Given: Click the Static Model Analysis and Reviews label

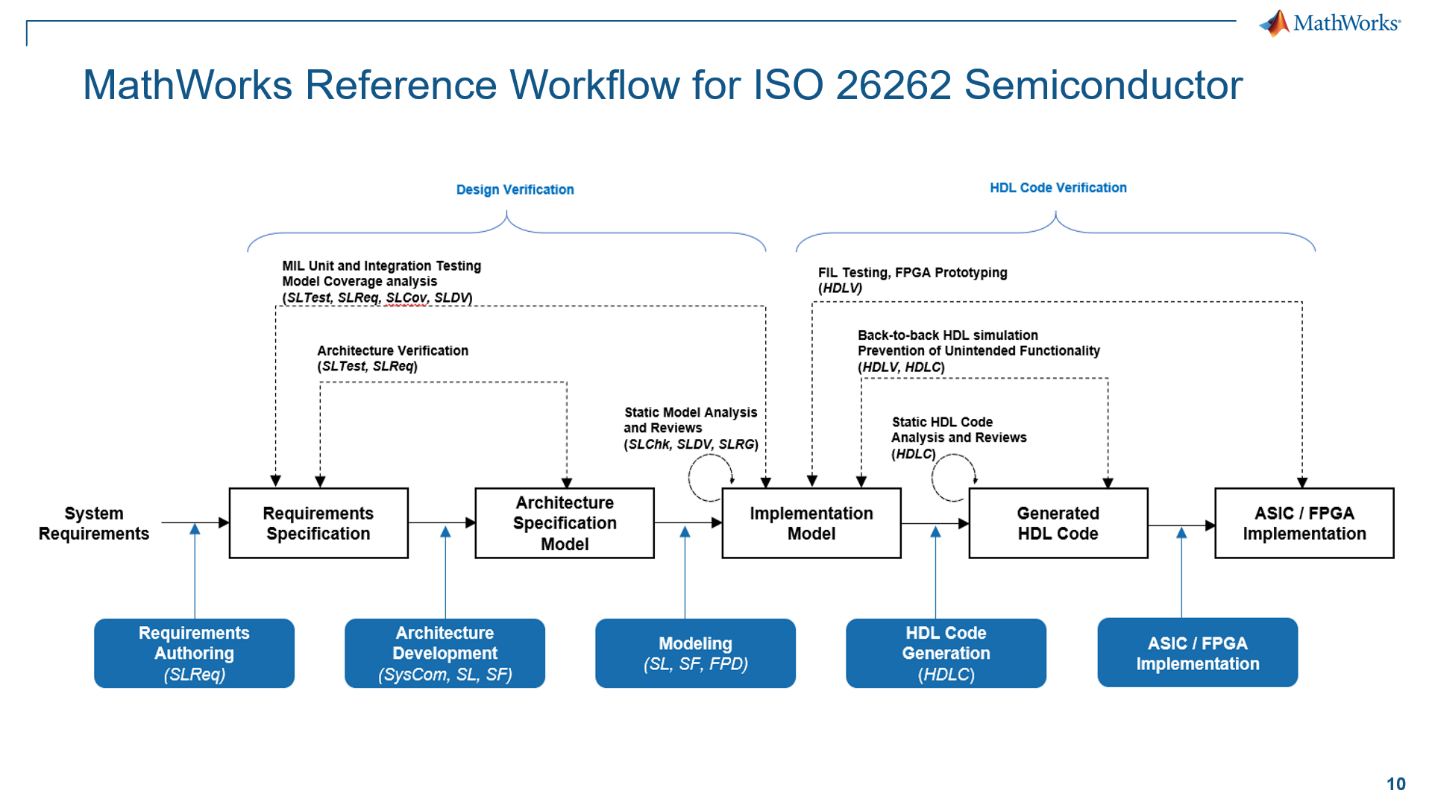Looking at the screenshot, I should point(690,427).
